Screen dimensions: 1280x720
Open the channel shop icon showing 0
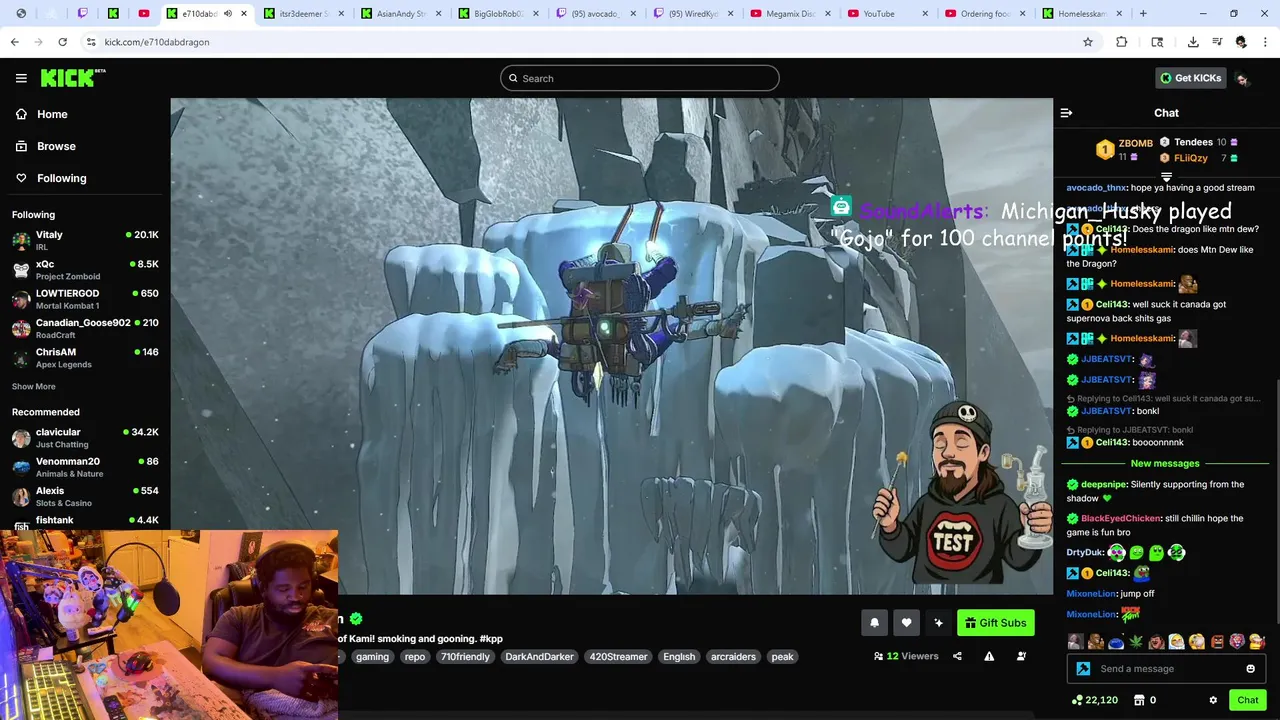click(1145, 700)
